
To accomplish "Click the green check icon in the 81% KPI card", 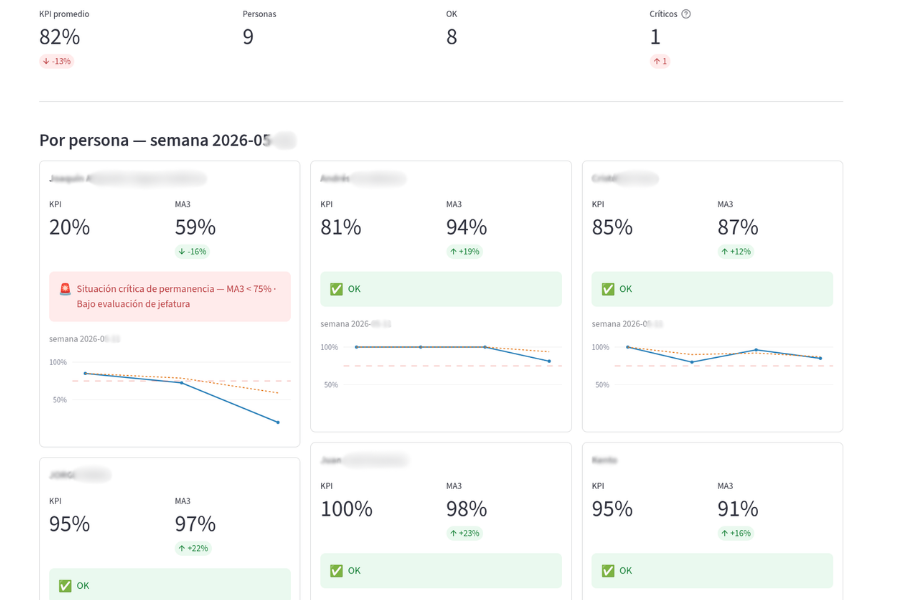I will click(336, 289).
